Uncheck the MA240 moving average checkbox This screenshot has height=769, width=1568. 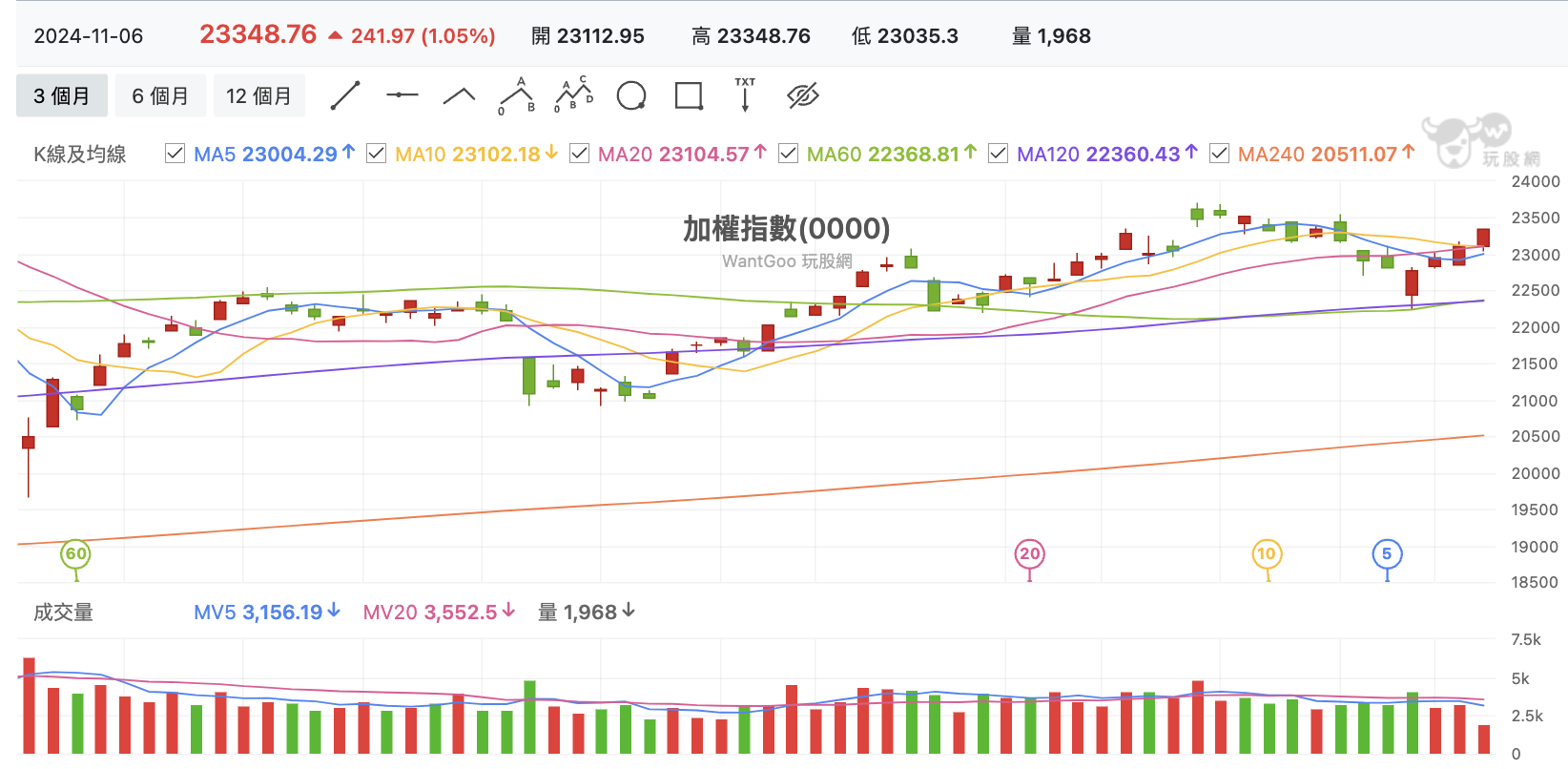point(1219,154)
